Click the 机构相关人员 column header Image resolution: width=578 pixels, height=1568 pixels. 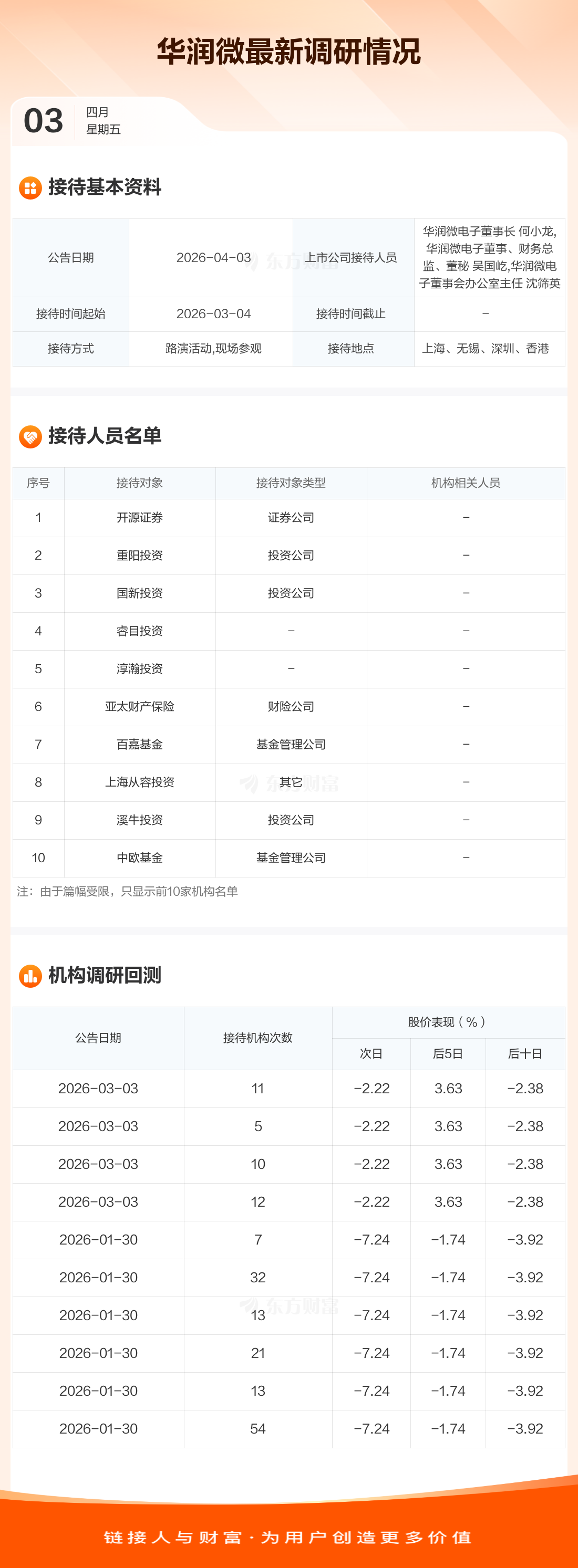[466, 483]
